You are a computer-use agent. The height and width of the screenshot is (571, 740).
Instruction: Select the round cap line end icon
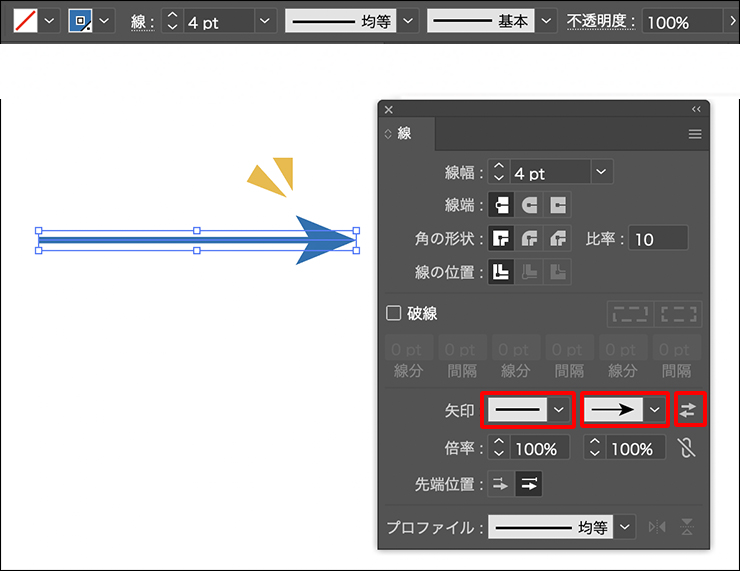pyautogui.click(x=529, y=206)
